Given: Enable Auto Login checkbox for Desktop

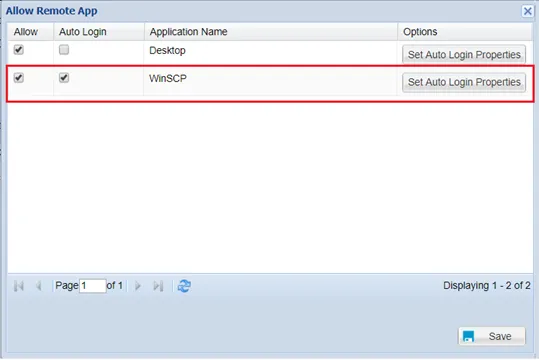Looking at the screenshot, I should pos(64,50).
